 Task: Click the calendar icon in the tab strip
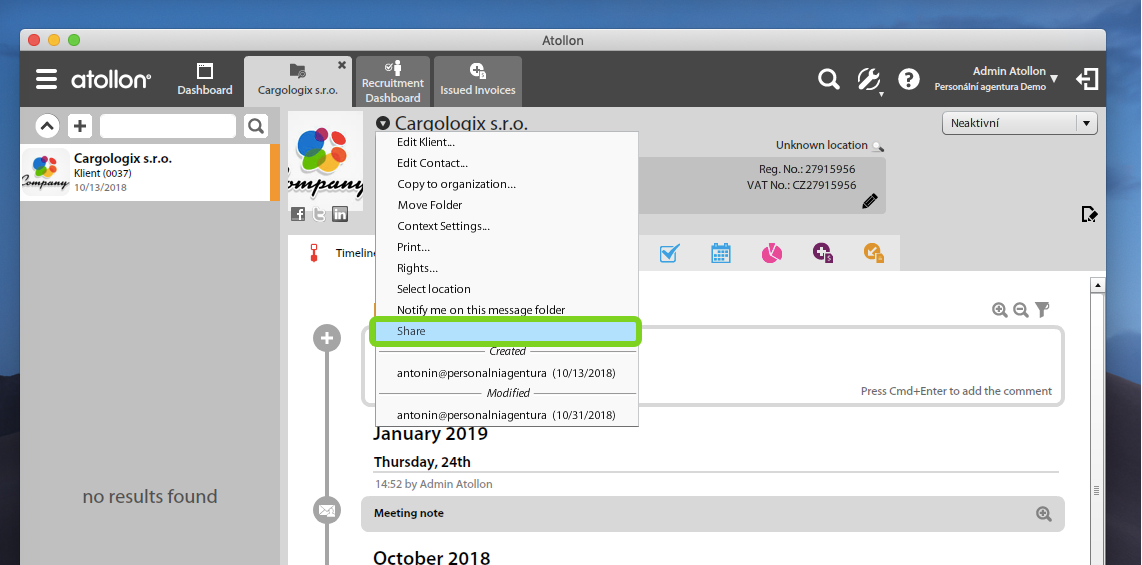(x=721, y=254)
